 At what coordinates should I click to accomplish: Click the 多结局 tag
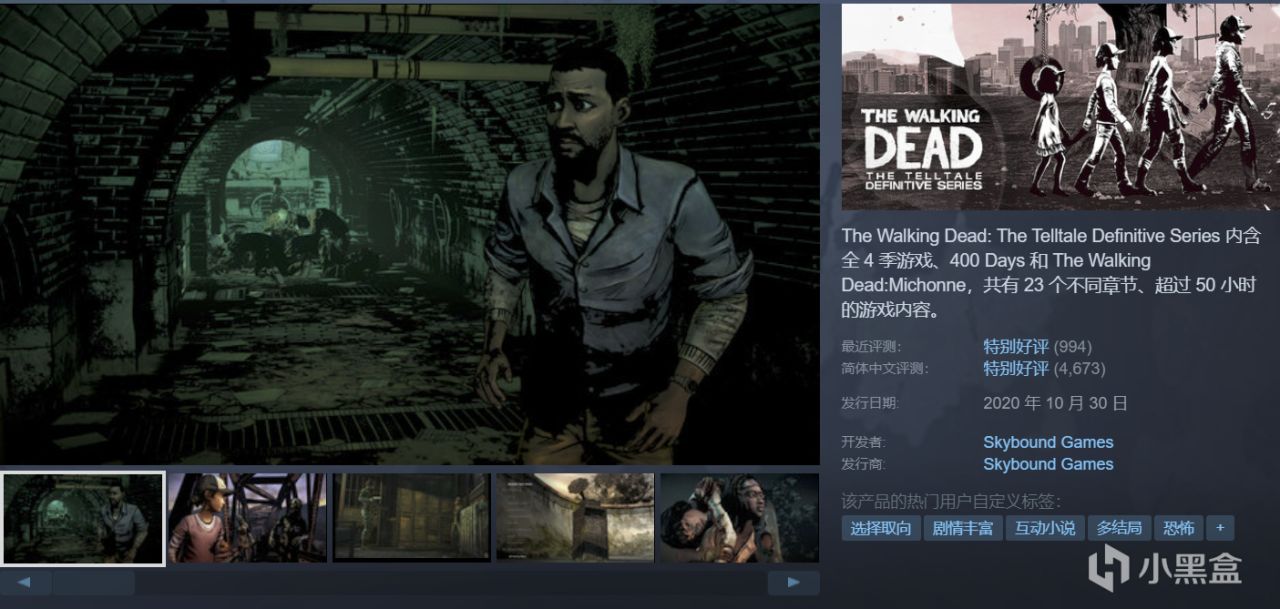pyautogui.click(x=1119, y=528)
